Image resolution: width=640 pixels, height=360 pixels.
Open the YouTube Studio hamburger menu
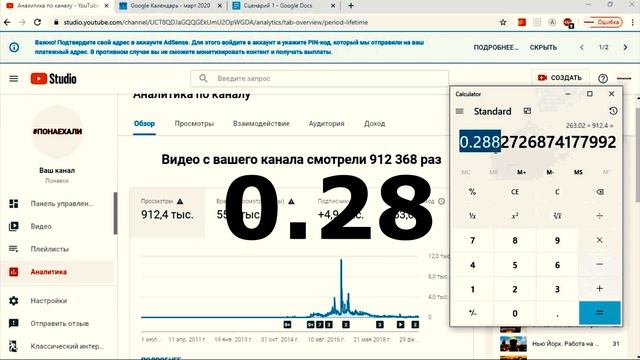tap(13, 78)
